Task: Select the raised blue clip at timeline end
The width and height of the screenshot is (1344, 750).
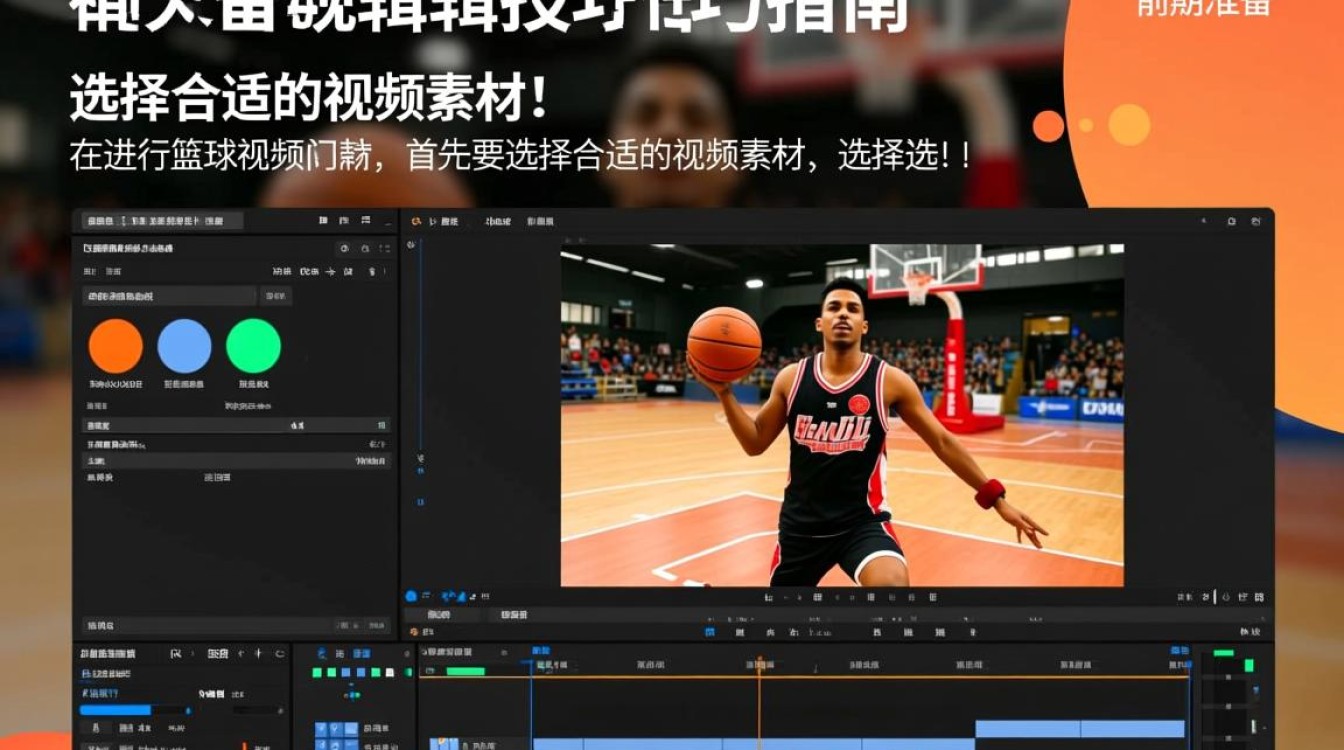Action: pyautogui.click(x=1081, y=729)
